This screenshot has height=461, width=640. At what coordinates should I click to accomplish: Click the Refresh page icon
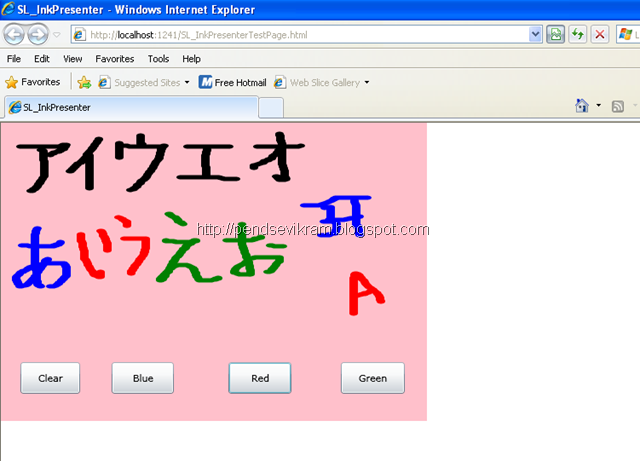pos(578,35)
